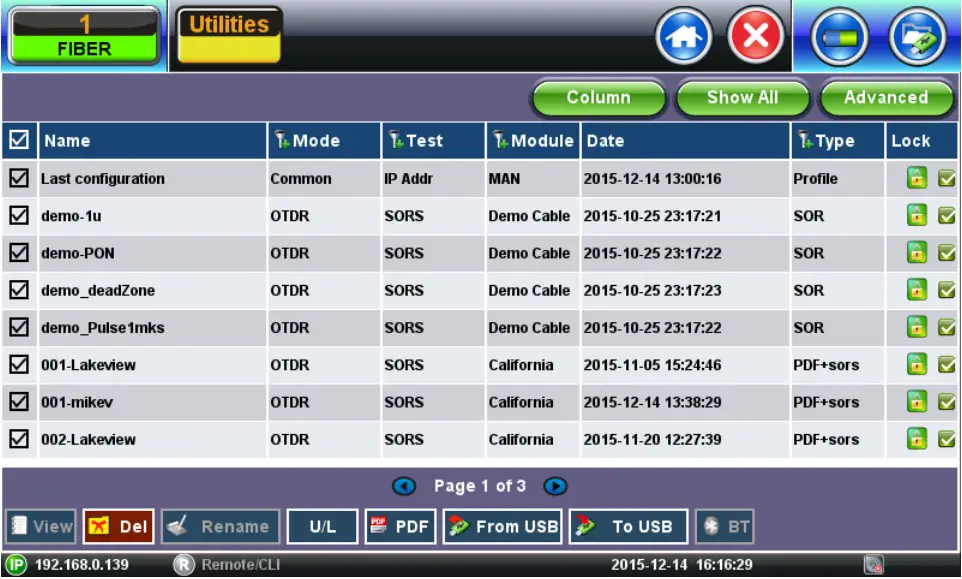Go to the next page arrow
This screenshot has height=579, width=962.
pyautogui.click(x=555, y=486)
